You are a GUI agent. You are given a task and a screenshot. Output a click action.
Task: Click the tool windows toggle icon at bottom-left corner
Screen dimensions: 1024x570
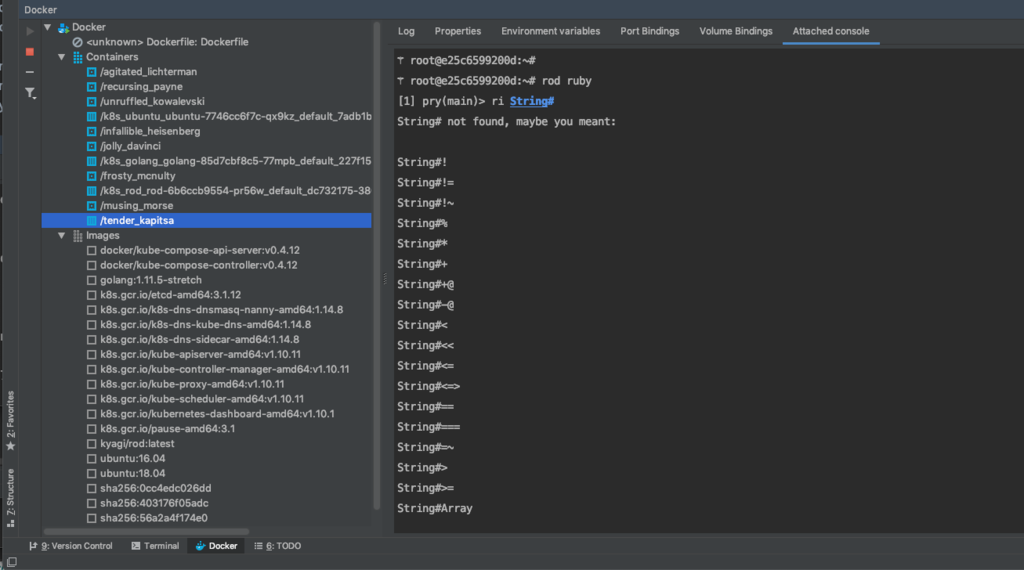click(x=12, y=562)
